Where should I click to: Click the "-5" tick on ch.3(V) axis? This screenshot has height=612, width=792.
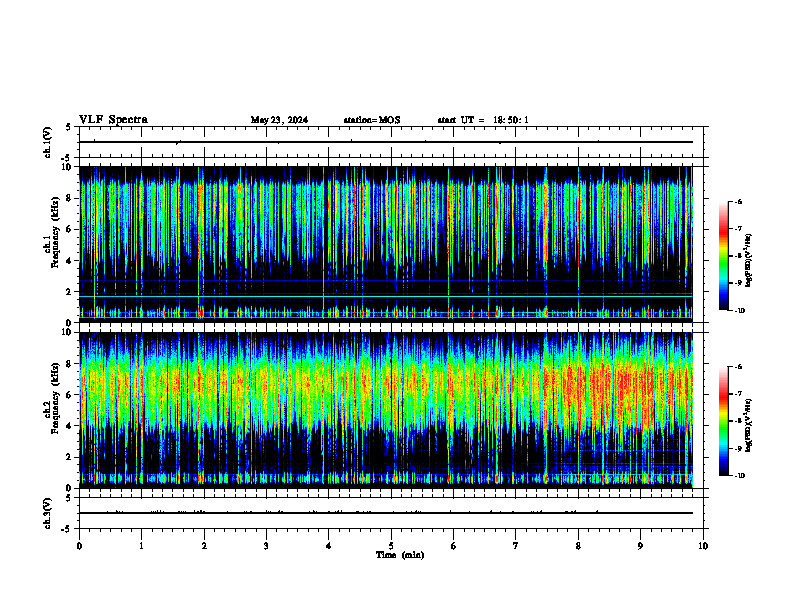click(68, 529)
